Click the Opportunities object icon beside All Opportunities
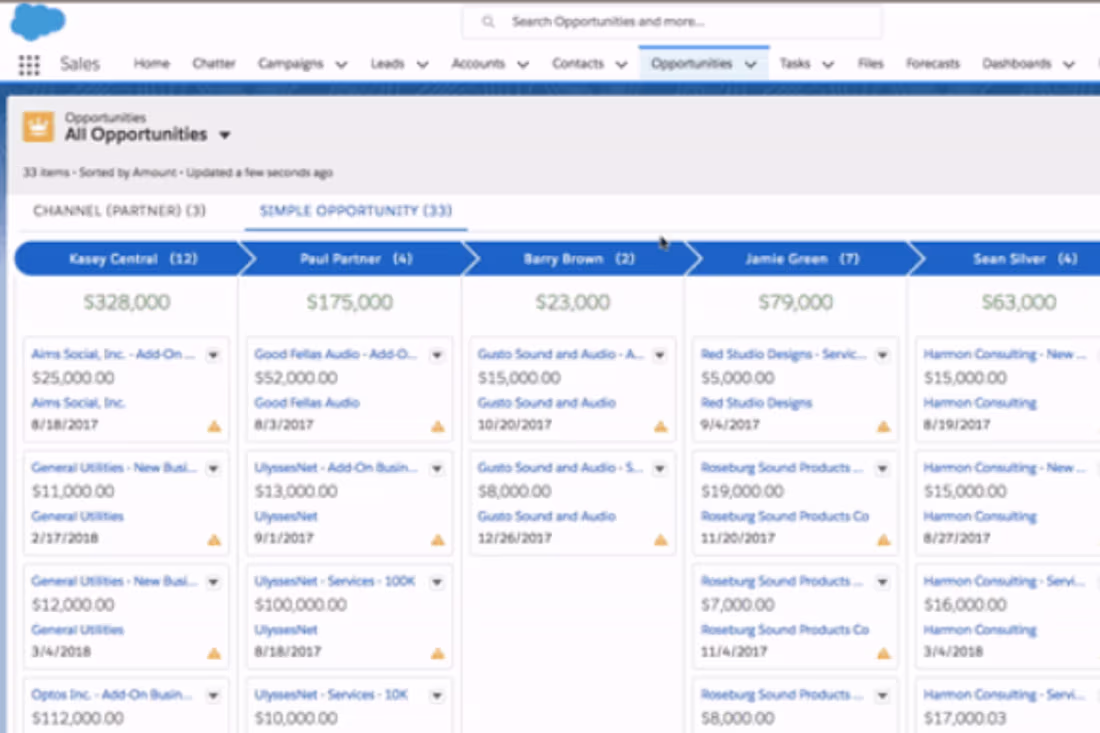 pos(37,126)
